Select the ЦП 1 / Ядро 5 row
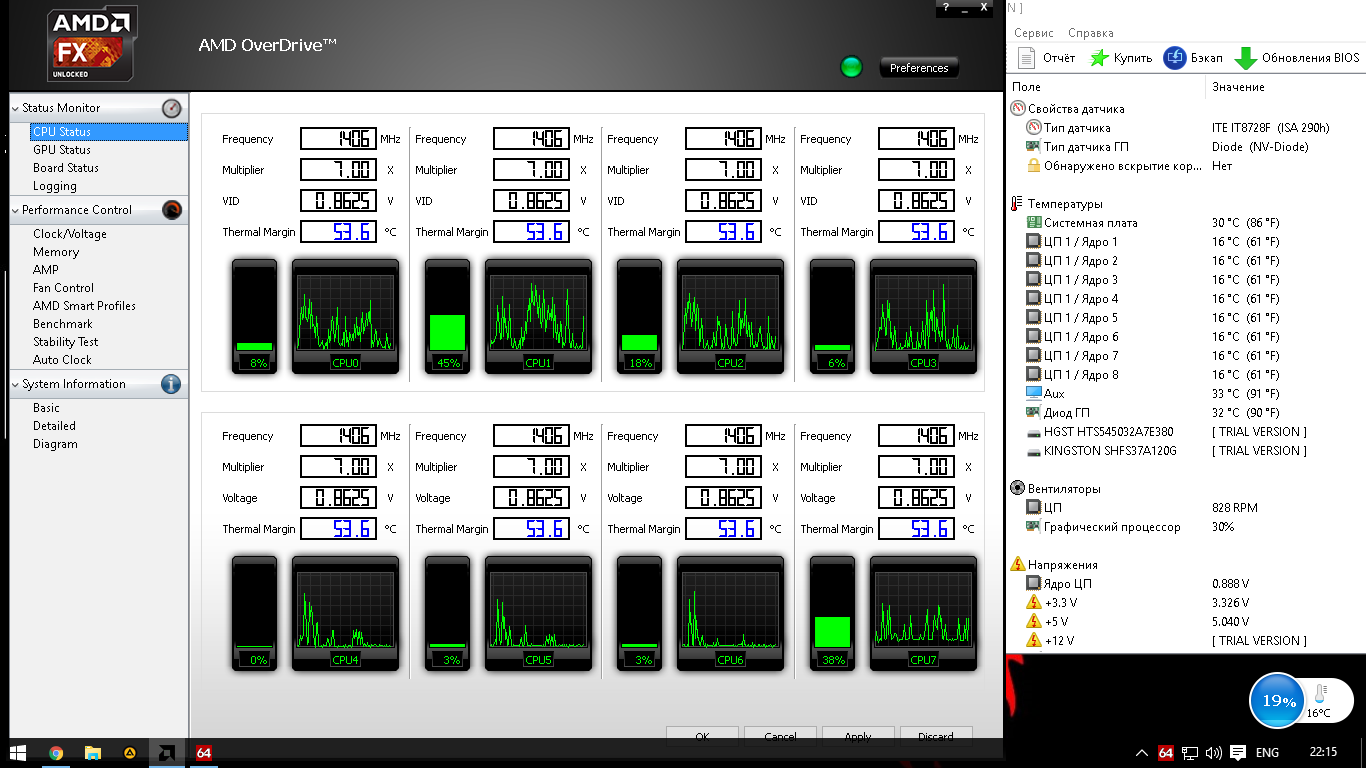Viewport: 1366px width, 768px height. (x=1186, y=318)
